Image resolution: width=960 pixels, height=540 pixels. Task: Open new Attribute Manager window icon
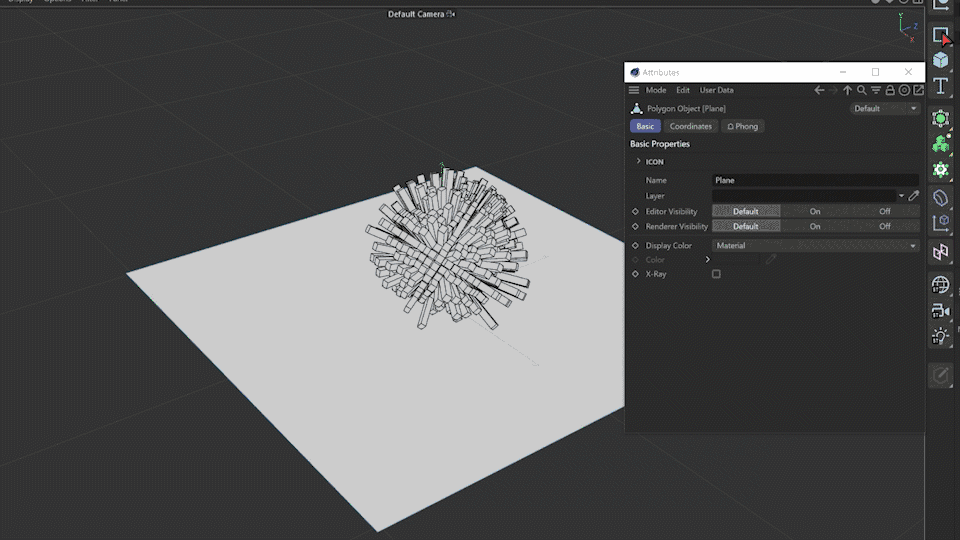tap(918, 90)
